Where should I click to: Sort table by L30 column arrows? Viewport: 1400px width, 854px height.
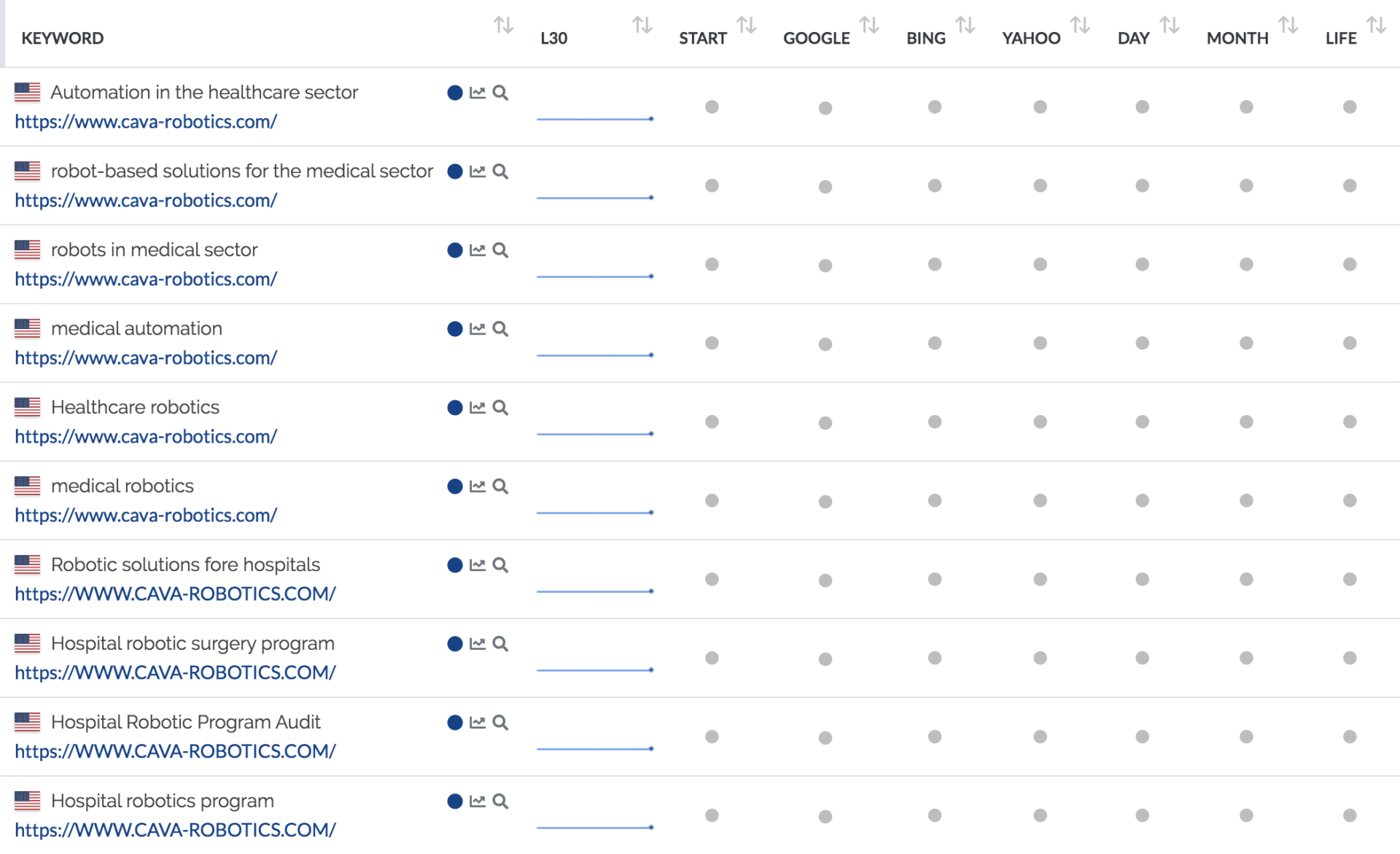point(642,26)
